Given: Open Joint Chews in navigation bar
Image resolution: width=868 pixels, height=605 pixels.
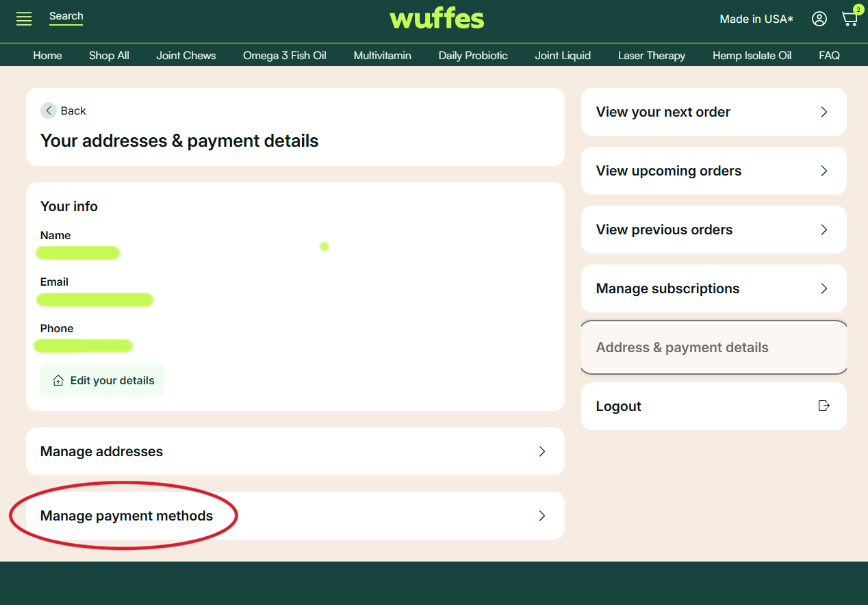Looking at the screenshot, I should 186,56.
